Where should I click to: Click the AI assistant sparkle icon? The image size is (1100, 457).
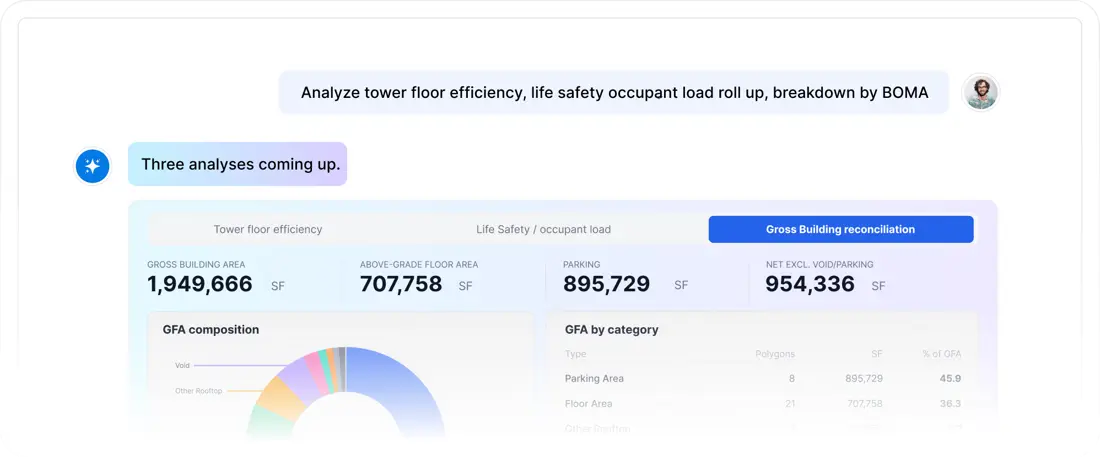pos(93,166)
